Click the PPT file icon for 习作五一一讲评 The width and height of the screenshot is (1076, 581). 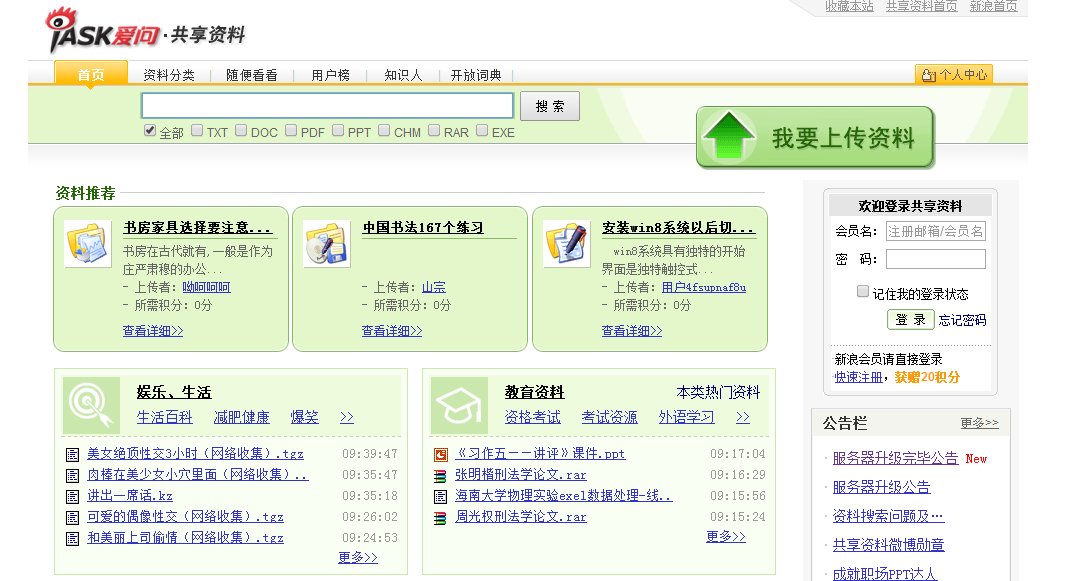[x=440, y=454]
